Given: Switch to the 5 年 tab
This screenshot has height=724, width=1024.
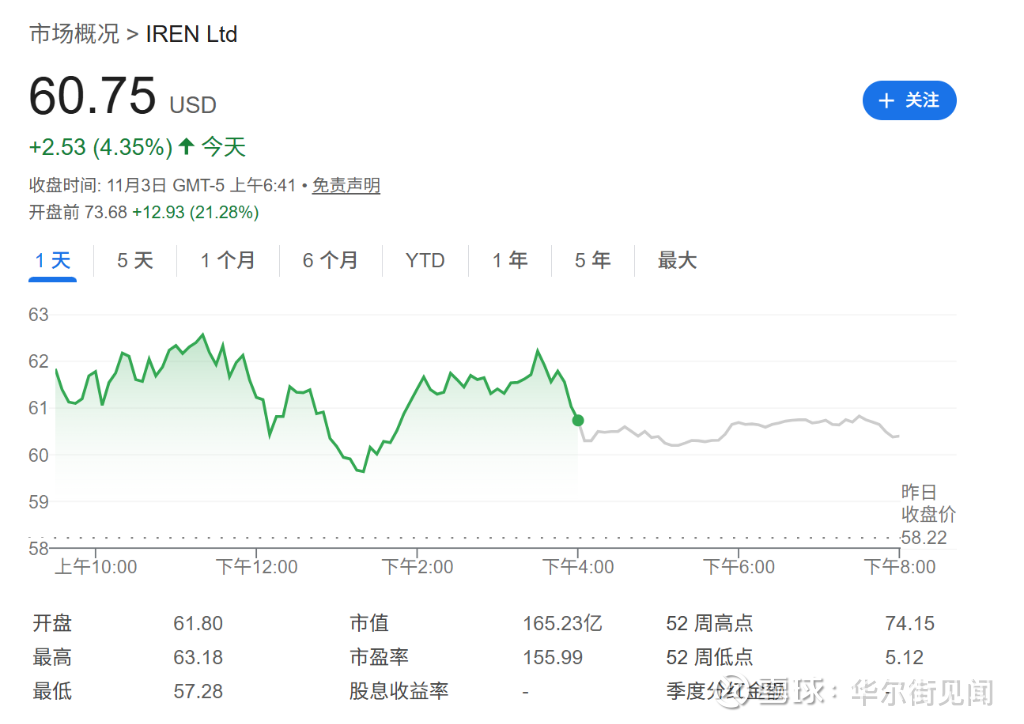Looking at the screenshot, I should [593, 260].
